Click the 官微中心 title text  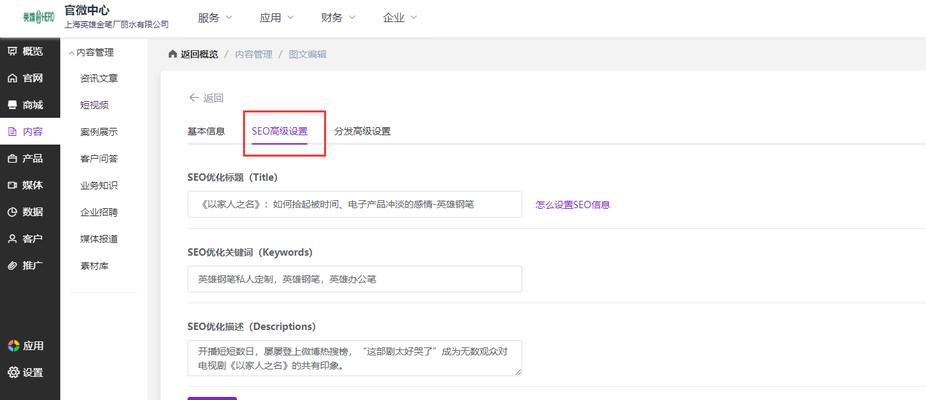[87, 10]
